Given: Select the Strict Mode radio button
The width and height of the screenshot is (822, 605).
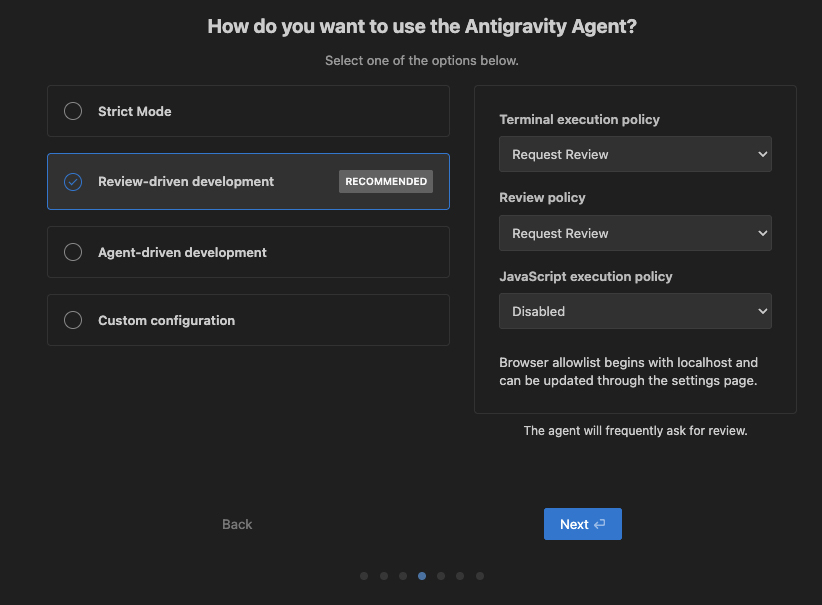Looking at the screenshot, I should coord(73,111).
